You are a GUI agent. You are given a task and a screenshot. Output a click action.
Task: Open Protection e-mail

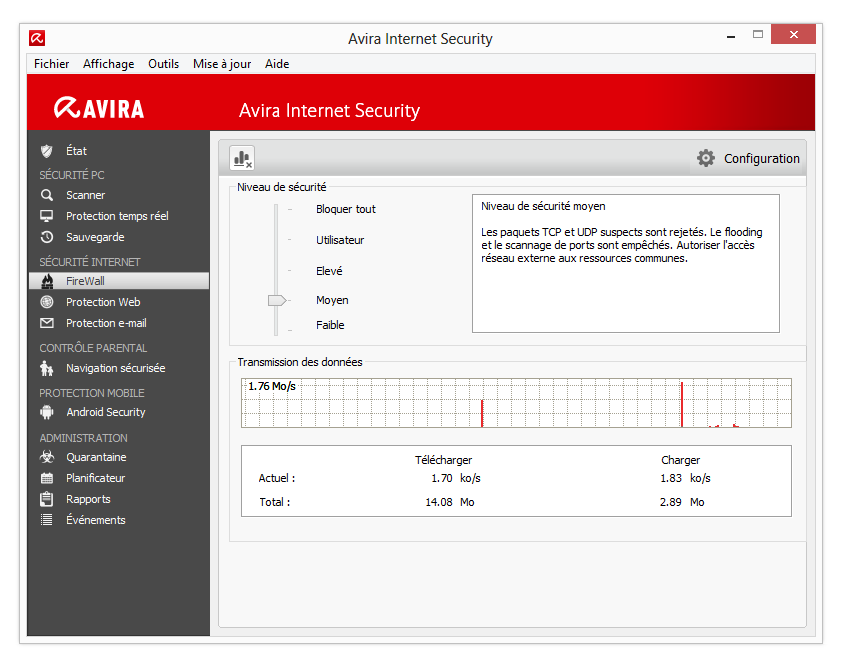point(108,322)
